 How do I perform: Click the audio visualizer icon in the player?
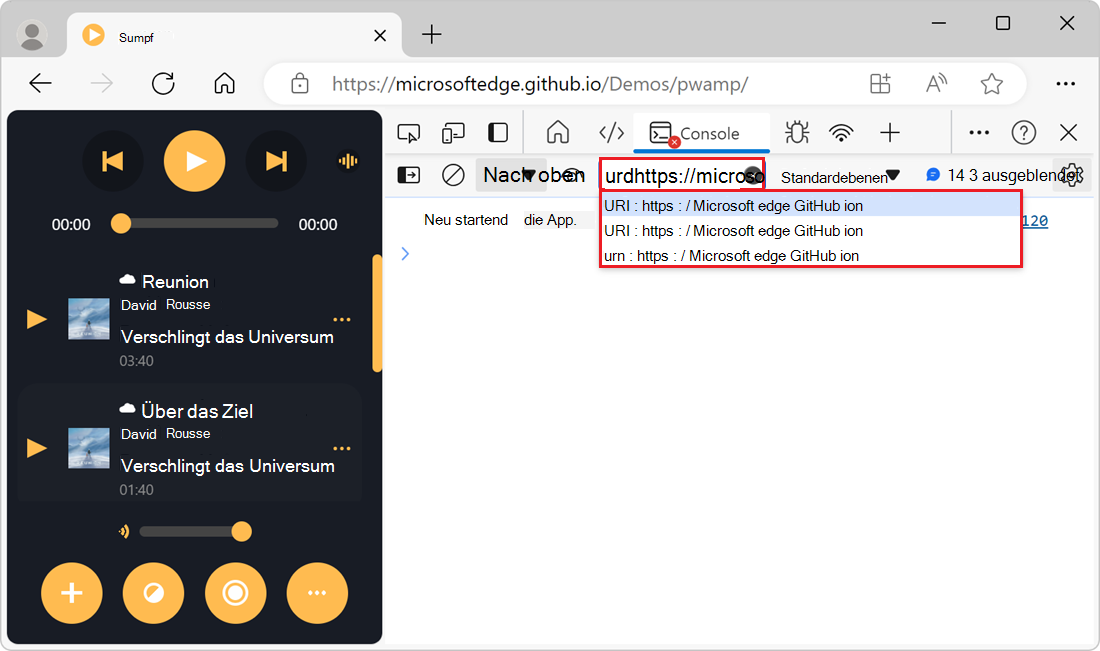pyautogui.click(x=347, y=160)
